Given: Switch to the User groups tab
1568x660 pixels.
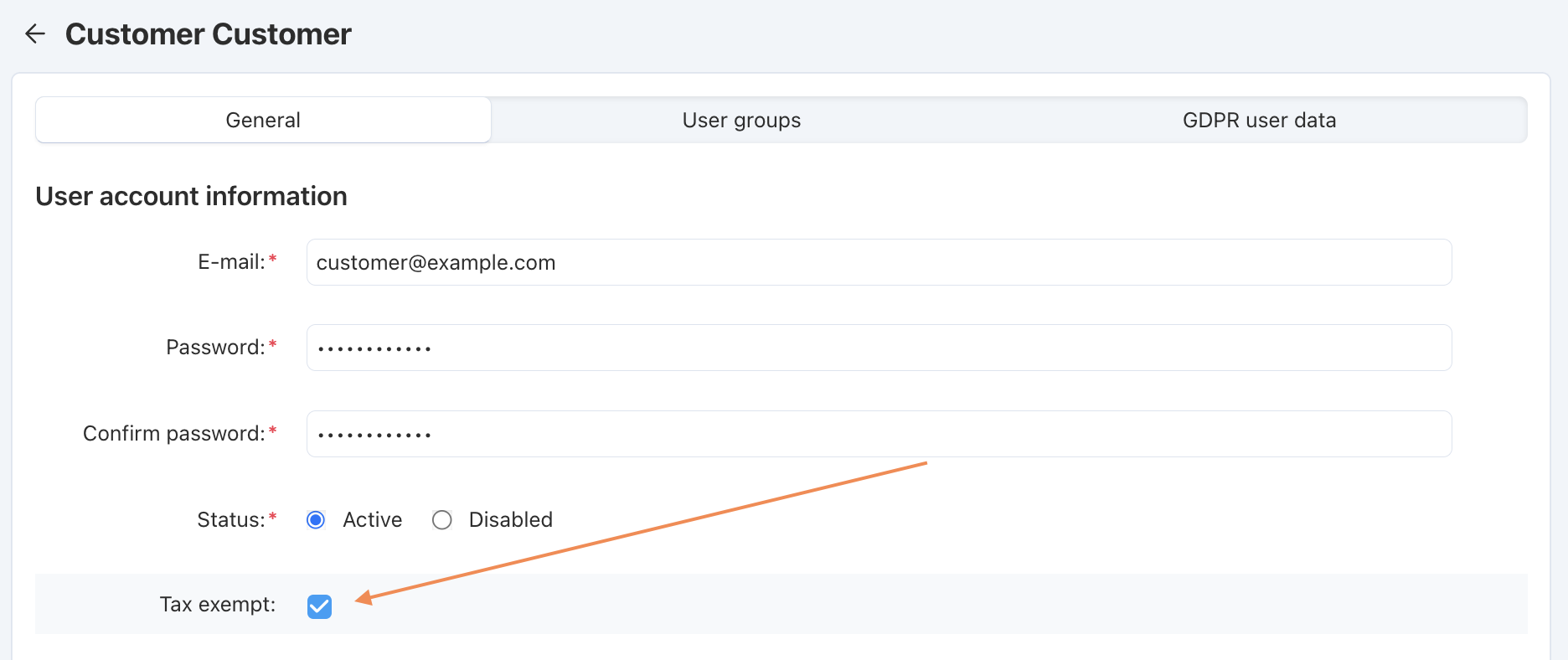Looking at the screenshot, I should pyautogui.click(x=741, y=120).
